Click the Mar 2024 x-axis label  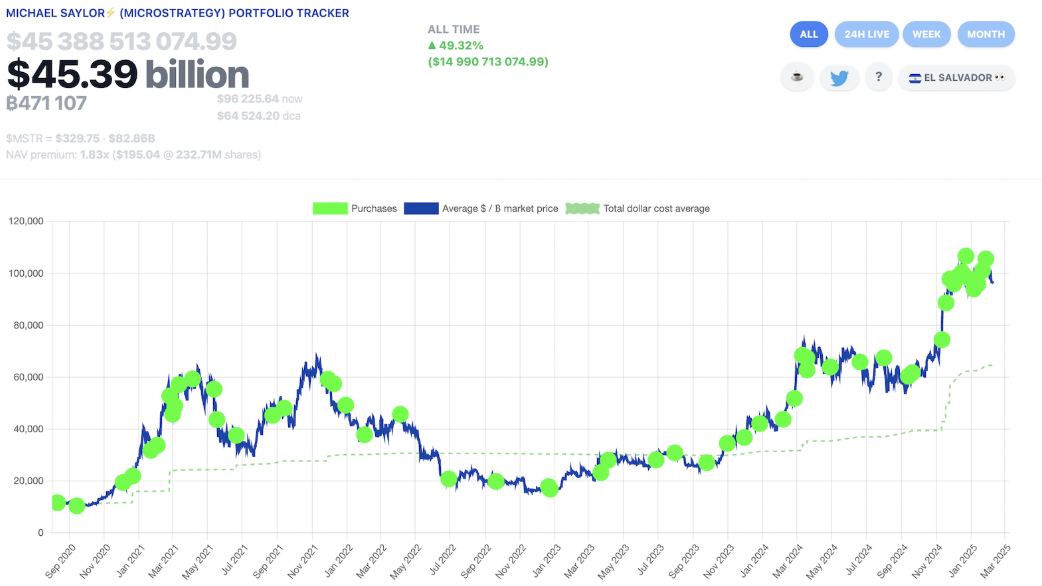(788, 561)
